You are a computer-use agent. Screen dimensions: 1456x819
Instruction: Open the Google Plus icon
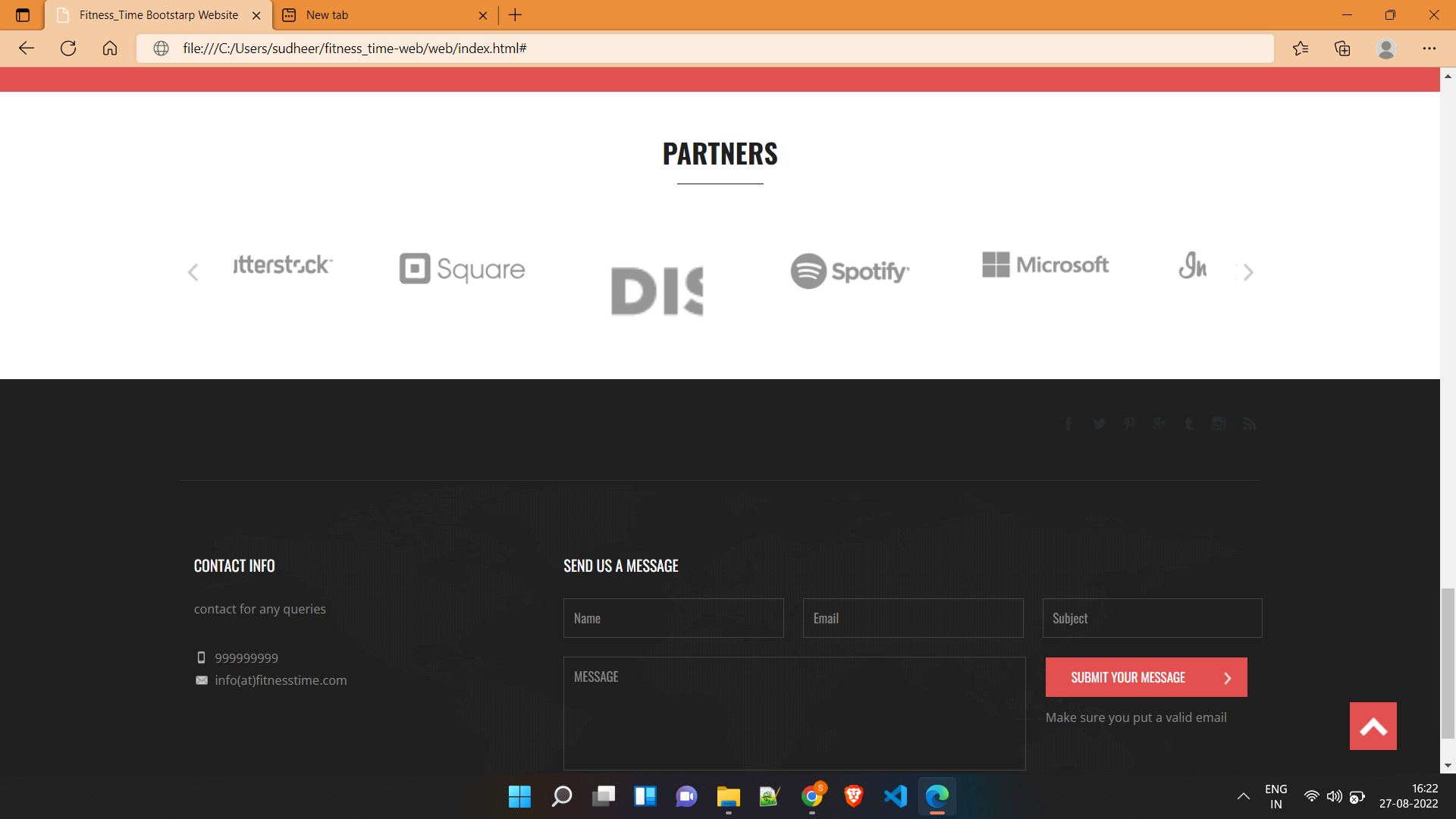tap(1159, 424)
